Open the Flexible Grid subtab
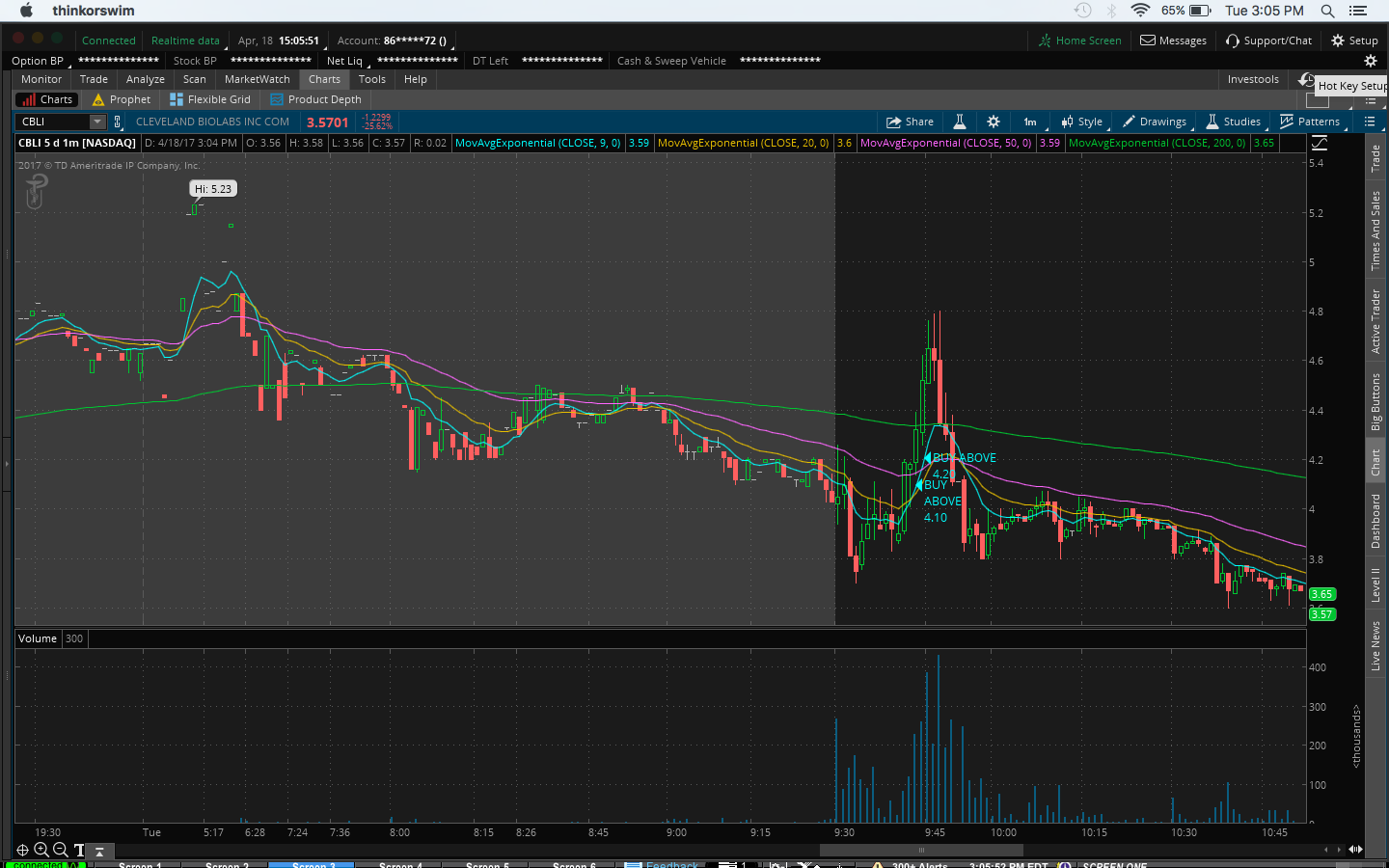Image resolution: width=1389 pixels, height=868 pixels. [x=210, y=99]
